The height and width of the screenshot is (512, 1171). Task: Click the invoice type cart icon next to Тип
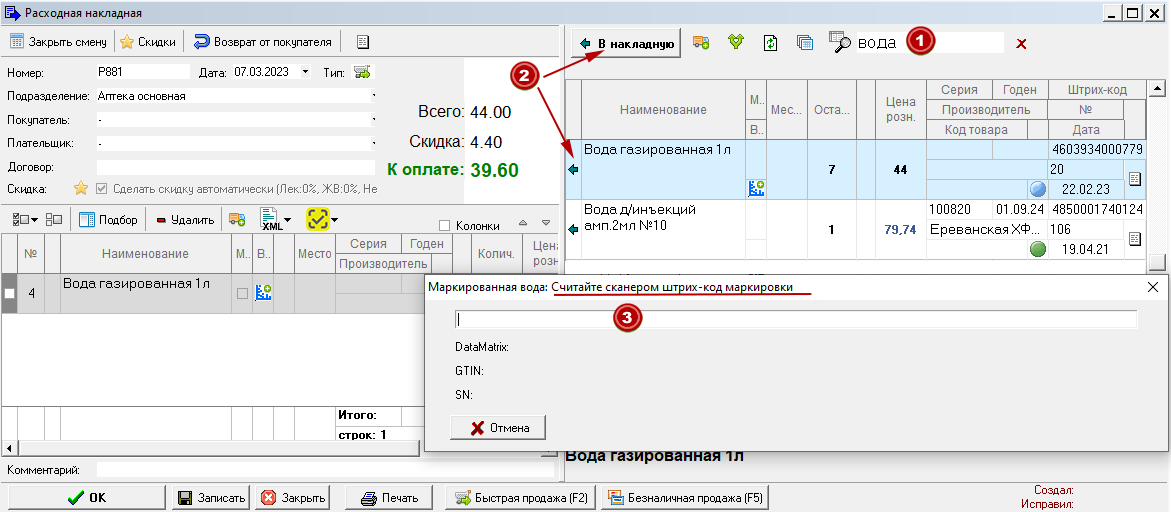[x=363, y=72]
